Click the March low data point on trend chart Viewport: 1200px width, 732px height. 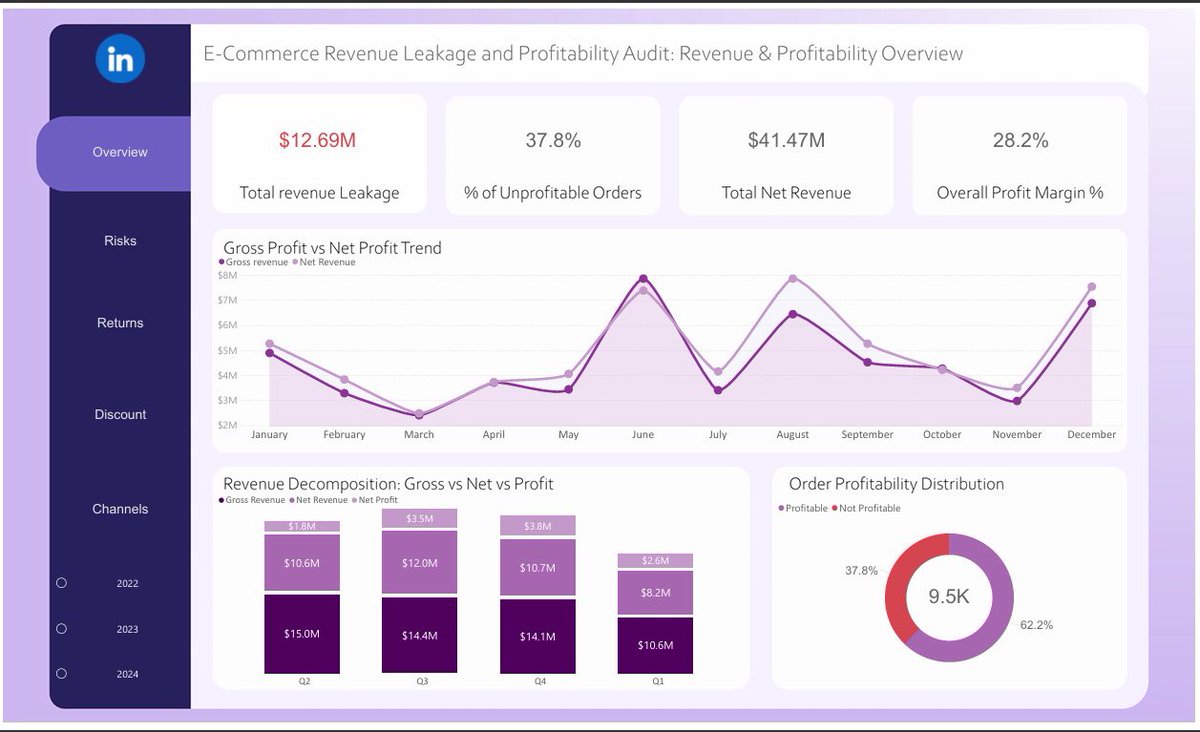pyautogui.click(x=419, y=414)
